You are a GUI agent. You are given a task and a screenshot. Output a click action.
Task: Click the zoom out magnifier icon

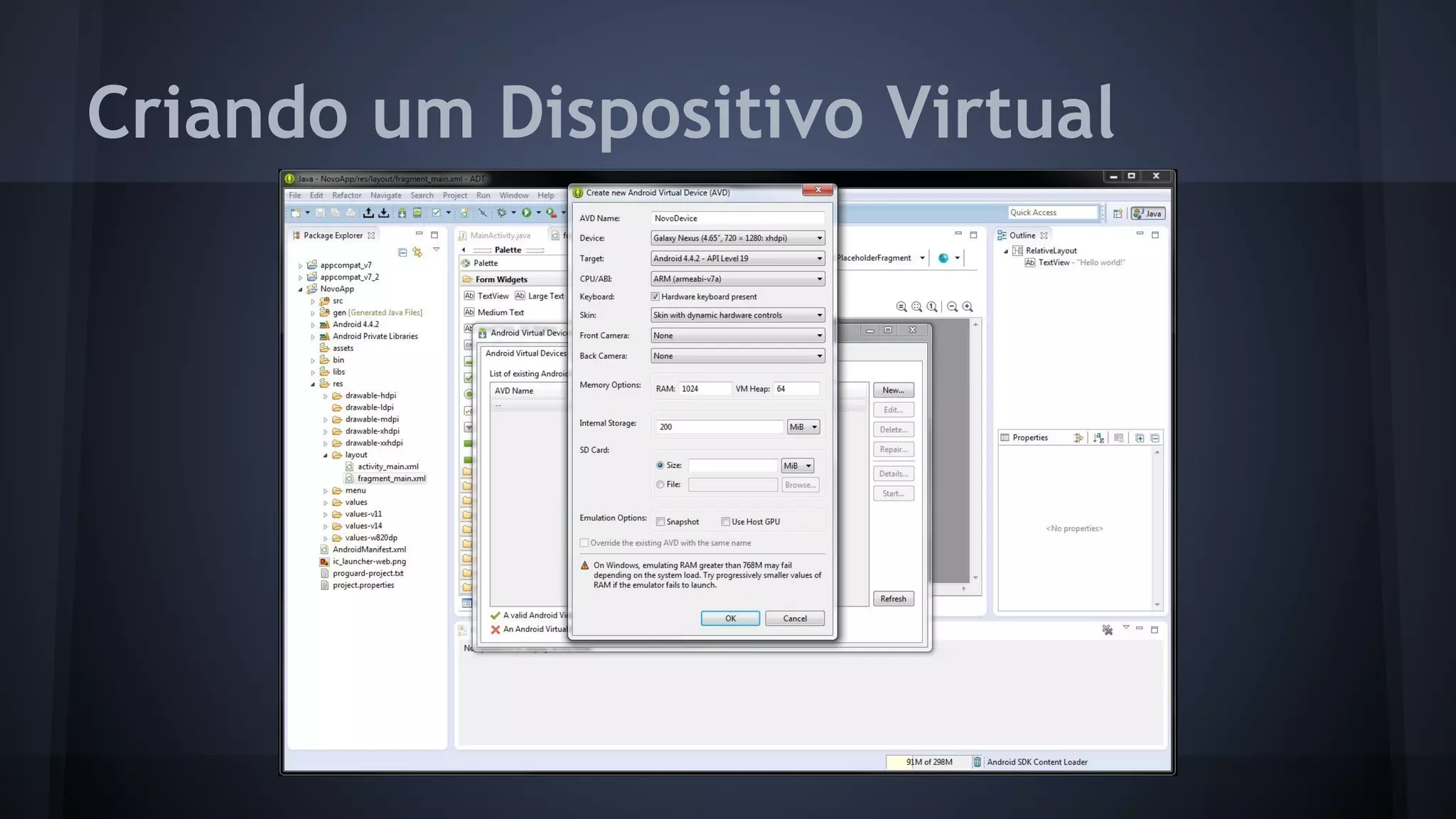953,307
